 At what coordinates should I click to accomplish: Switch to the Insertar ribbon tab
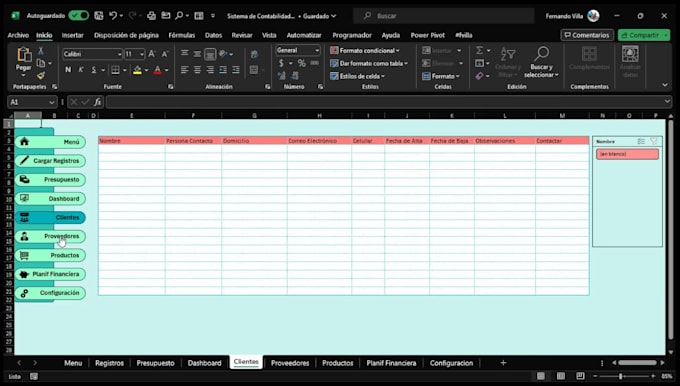(72, 35)
